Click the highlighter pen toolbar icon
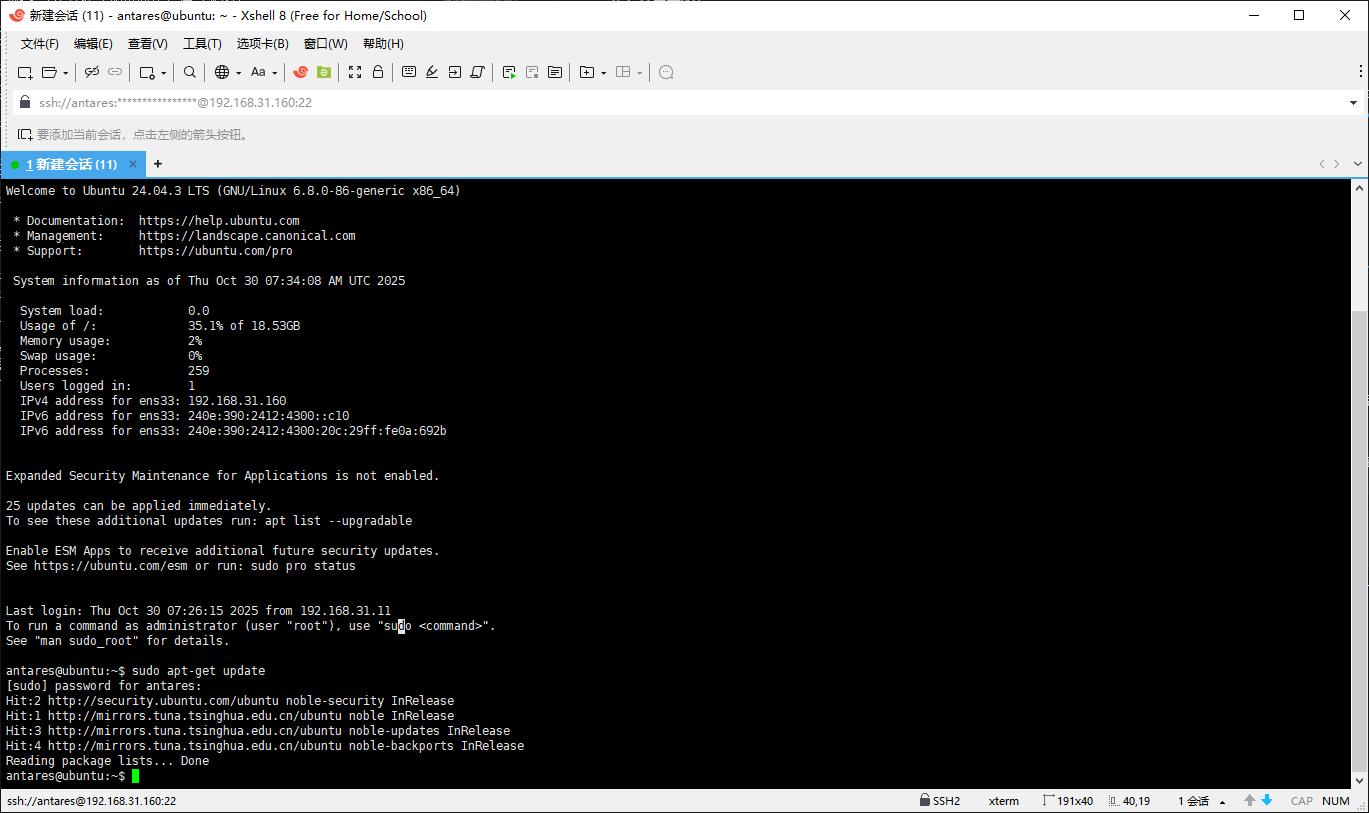 432,72
